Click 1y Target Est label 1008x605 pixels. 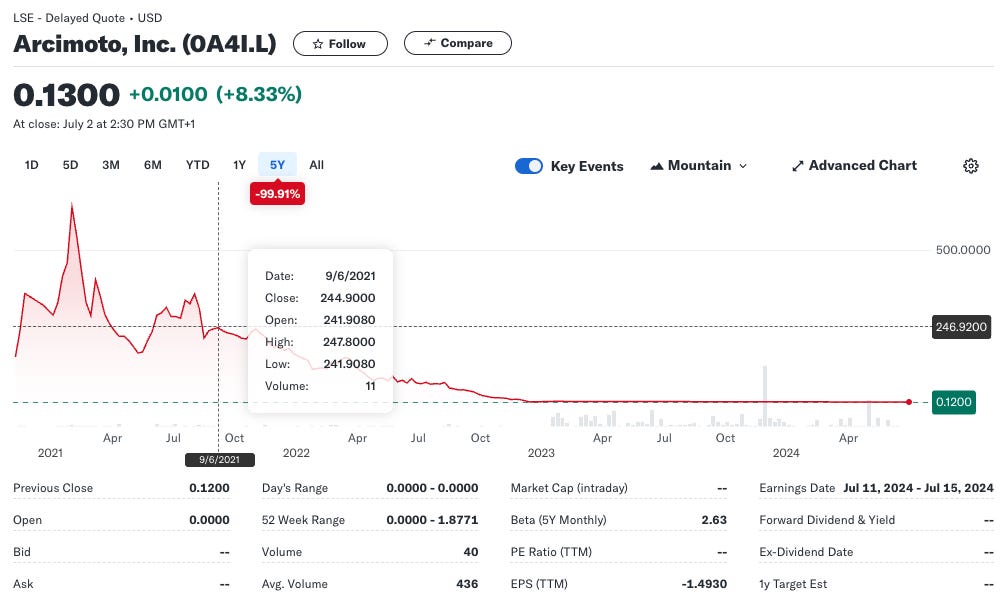(793, 584)
